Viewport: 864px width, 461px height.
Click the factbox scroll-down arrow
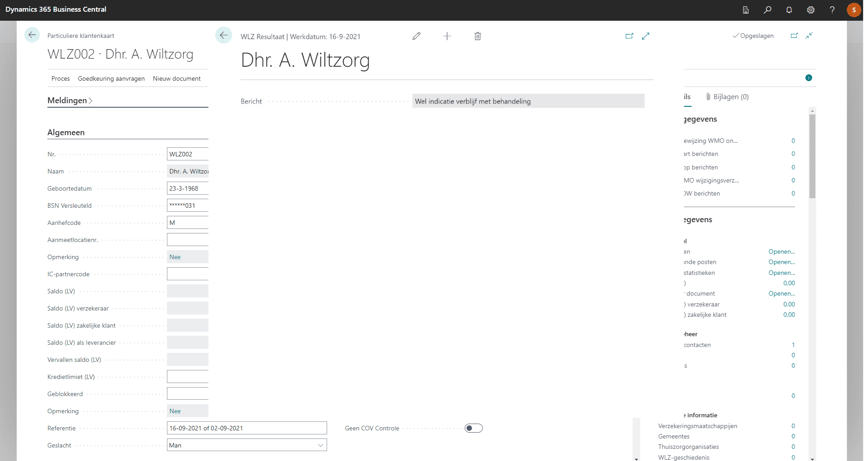point(812,458)
